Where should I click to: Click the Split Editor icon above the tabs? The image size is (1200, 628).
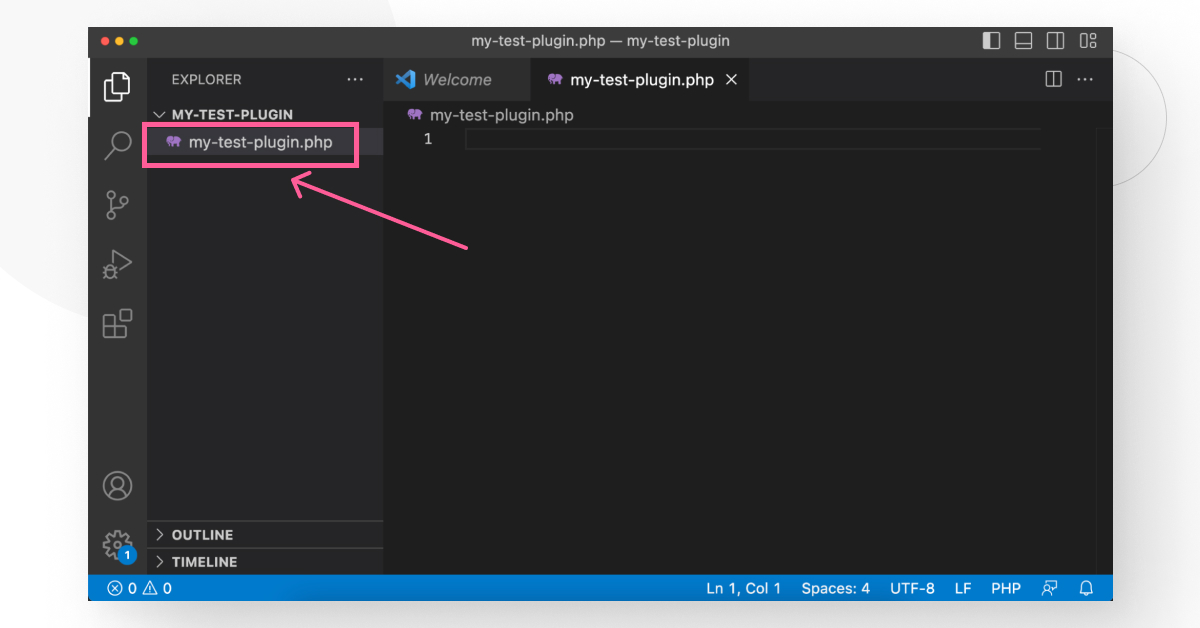pos(1053,79)
